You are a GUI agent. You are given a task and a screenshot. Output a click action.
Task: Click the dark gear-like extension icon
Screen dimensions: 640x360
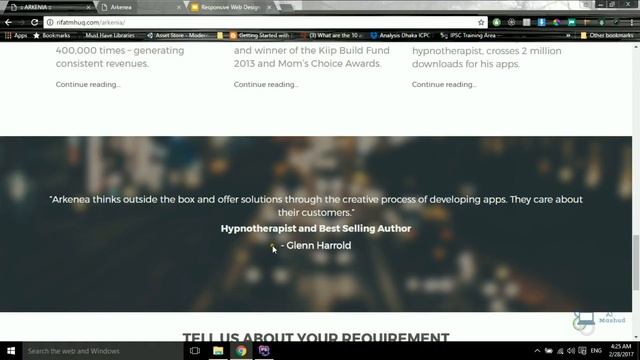coord(511,22)
